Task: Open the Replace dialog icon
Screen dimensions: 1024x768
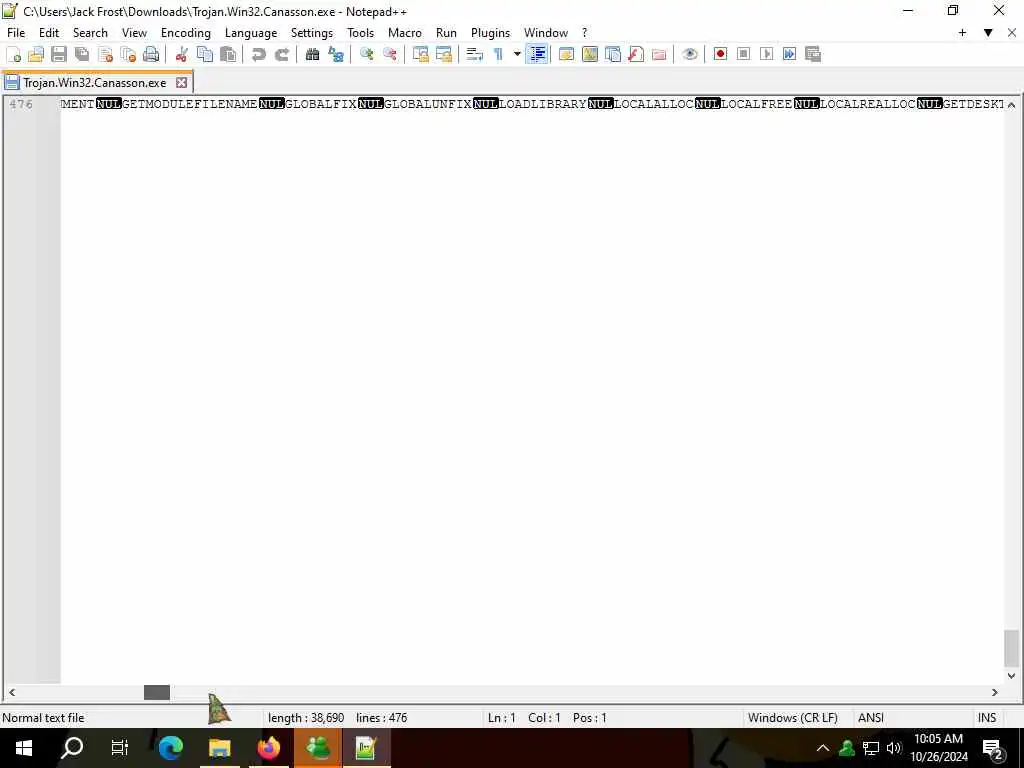Action: [x=336, y=54]
